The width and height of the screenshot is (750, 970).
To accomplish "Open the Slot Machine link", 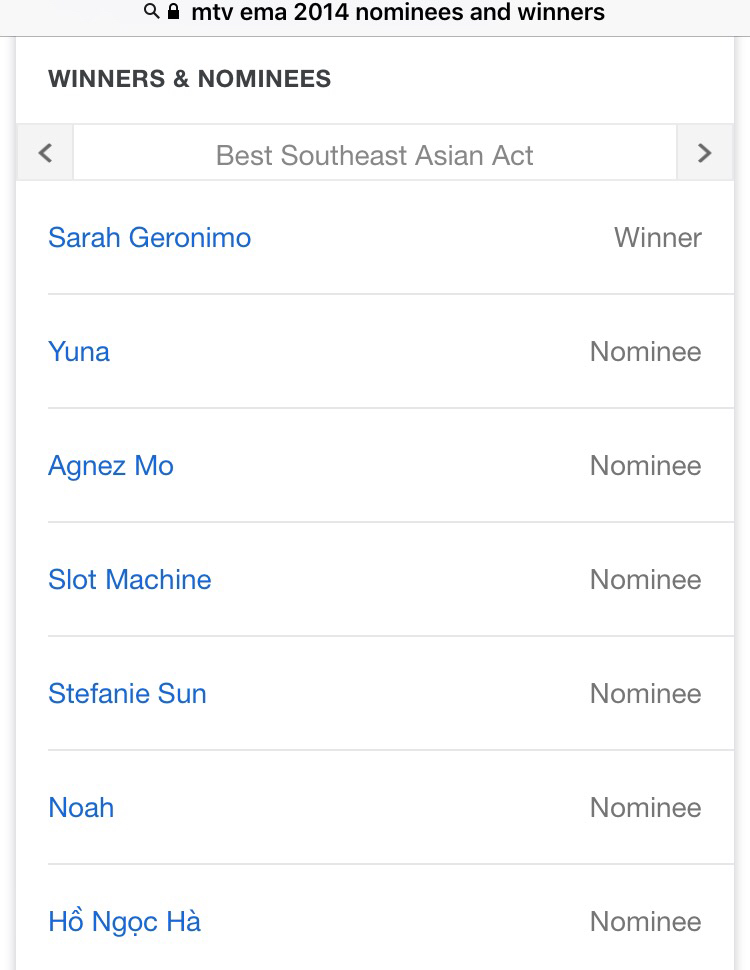I will pyautogui.click(x=130, y=580).
